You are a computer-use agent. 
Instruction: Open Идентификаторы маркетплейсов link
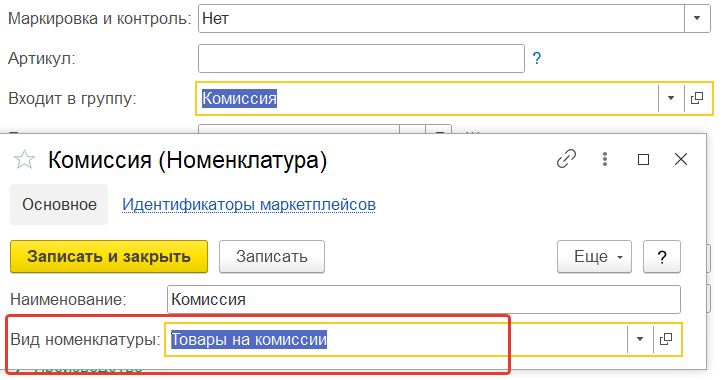point(249,204)
